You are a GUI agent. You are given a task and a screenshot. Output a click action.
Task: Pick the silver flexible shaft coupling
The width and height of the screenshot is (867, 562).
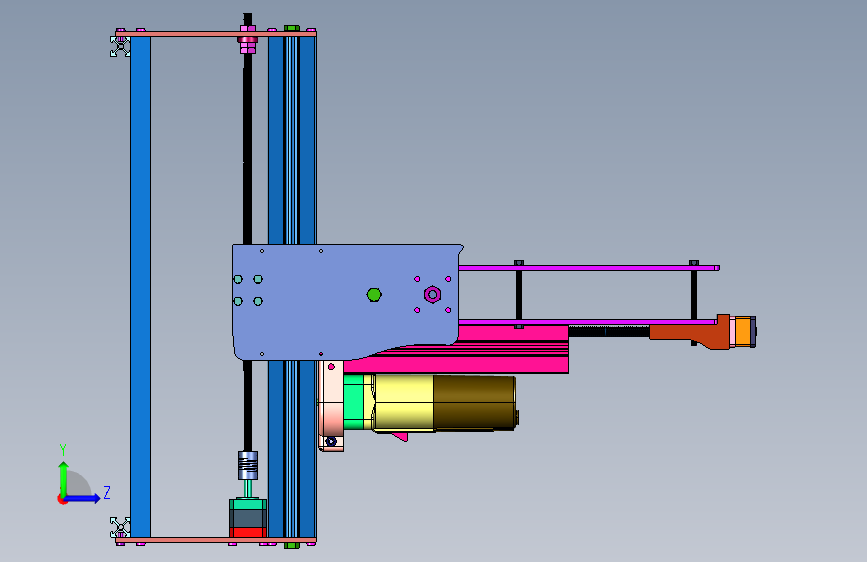[x=248, y=465]
